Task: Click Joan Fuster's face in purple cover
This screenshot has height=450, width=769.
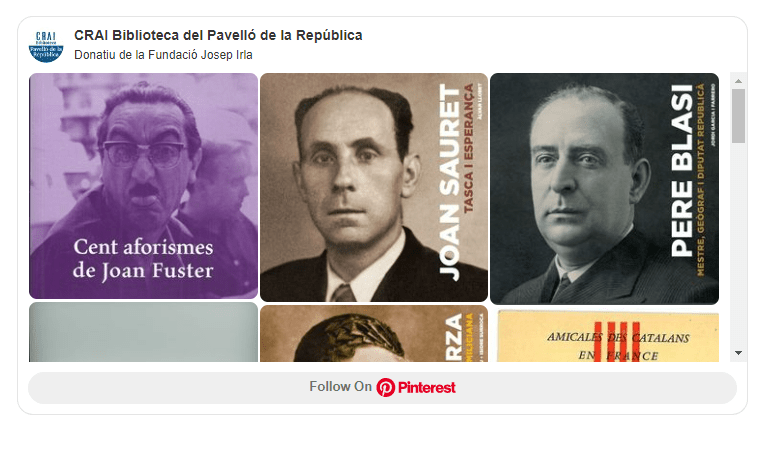Action: point(145,159)
